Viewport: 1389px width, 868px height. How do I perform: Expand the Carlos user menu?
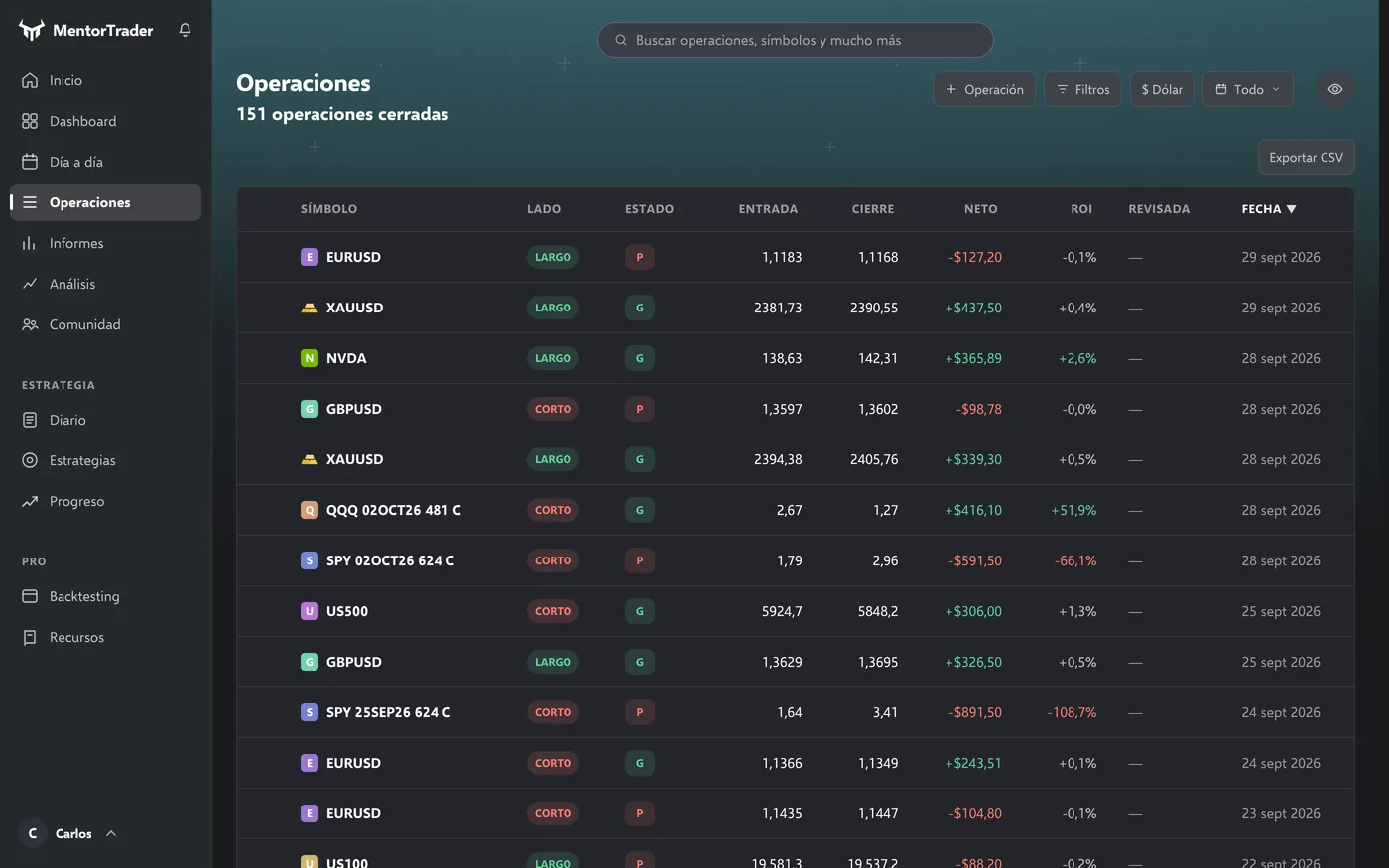[x=67, y=833]
